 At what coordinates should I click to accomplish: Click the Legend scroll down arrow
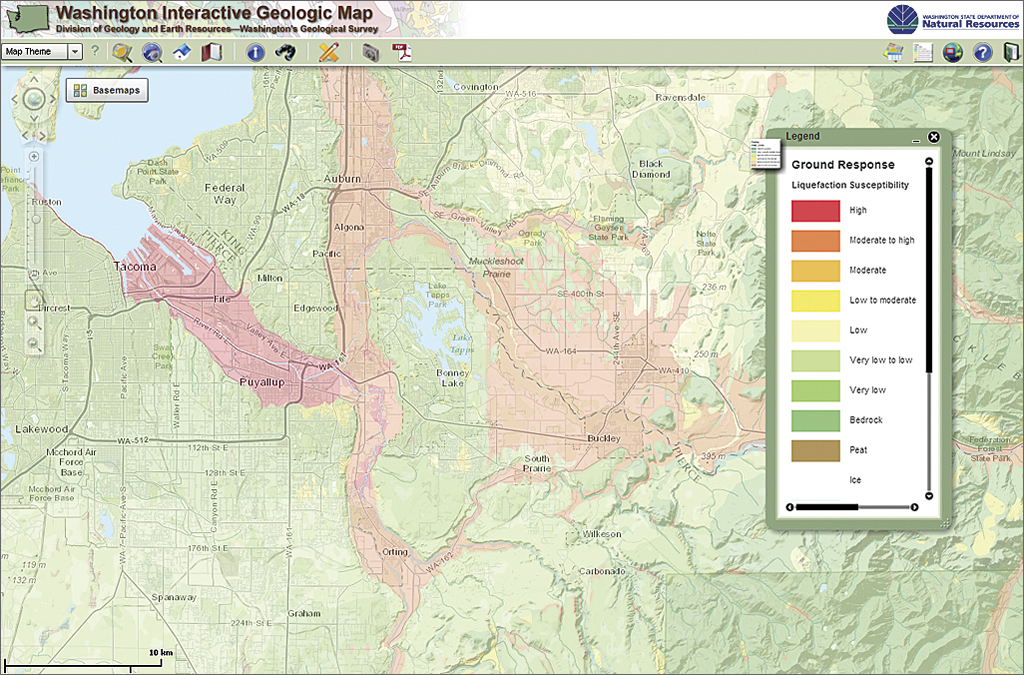coord(929,496)
